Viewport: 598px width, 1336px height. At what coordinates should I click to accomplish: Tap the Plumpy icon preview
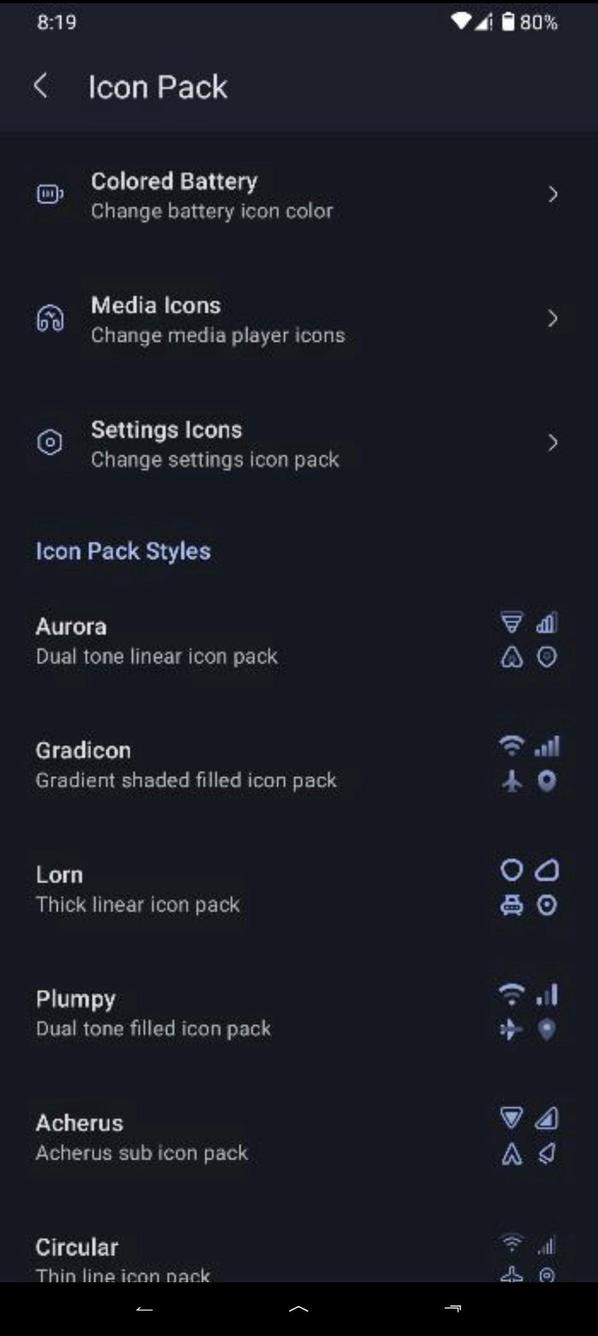coord(529,1012)
